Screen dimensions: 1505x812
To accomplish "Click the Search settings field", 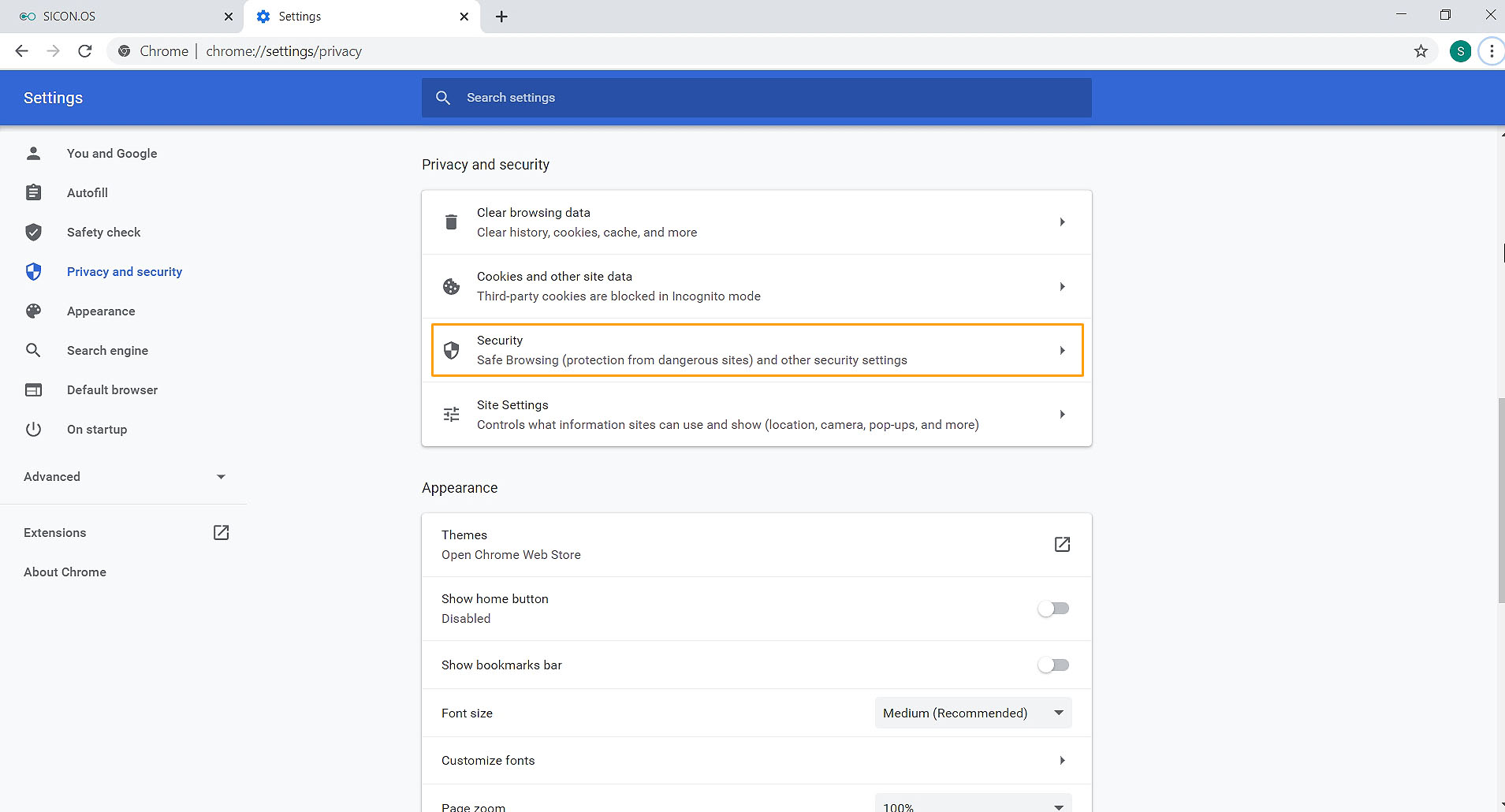I will pyautogui.click(x=757, y=98).
